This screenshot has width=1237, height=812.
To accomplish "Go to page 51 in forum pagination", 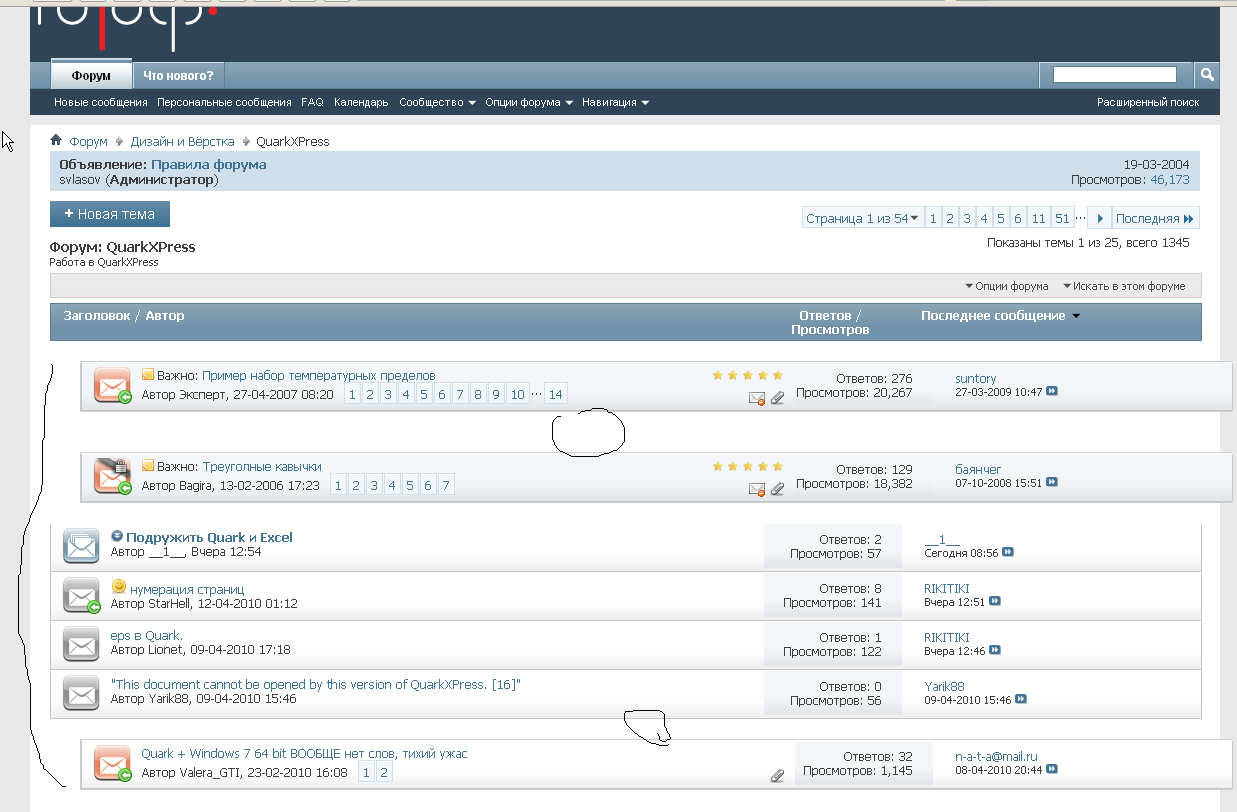I will (x=1062, y=218).
